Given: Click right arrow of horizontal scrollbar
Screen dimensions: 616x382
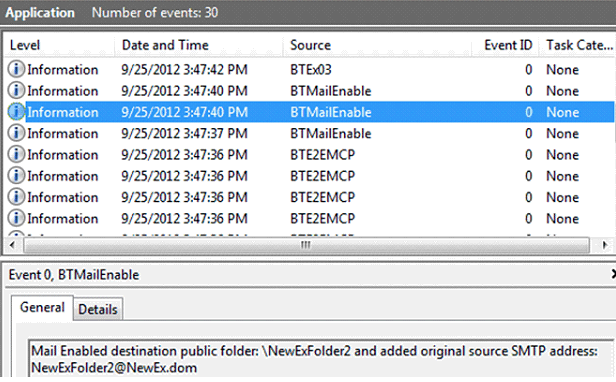Looking at the screenshot, I should coord(605,245).
